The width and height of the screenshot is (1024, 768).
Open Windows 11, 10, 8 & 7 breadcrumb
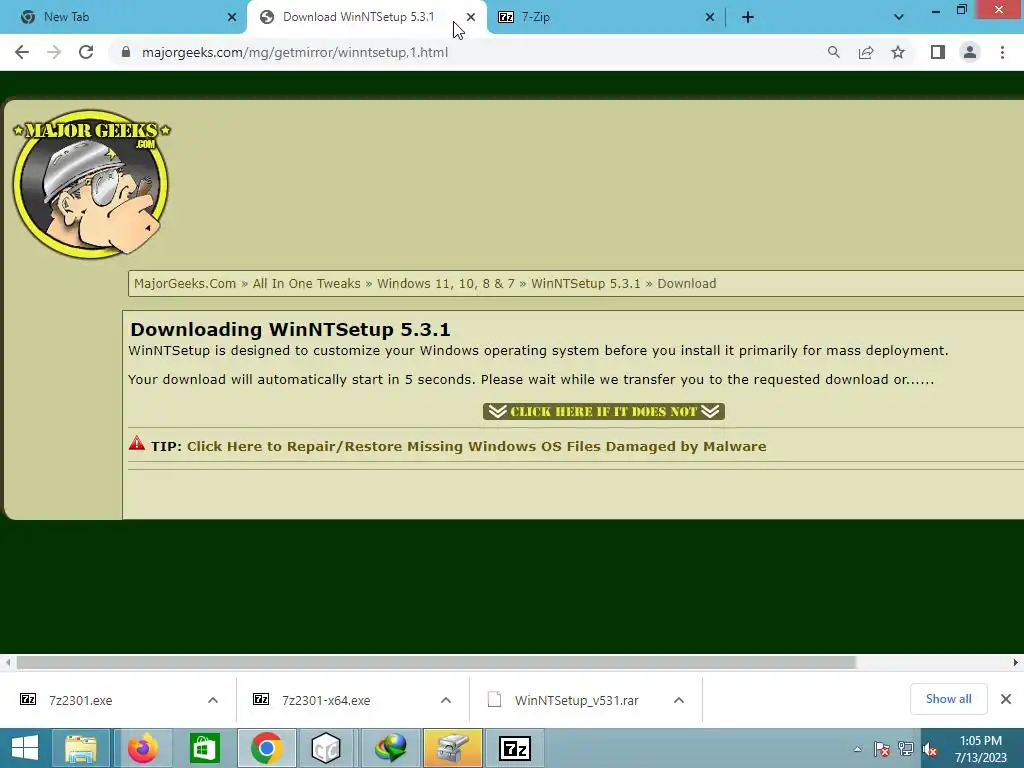tap(445, 283)
